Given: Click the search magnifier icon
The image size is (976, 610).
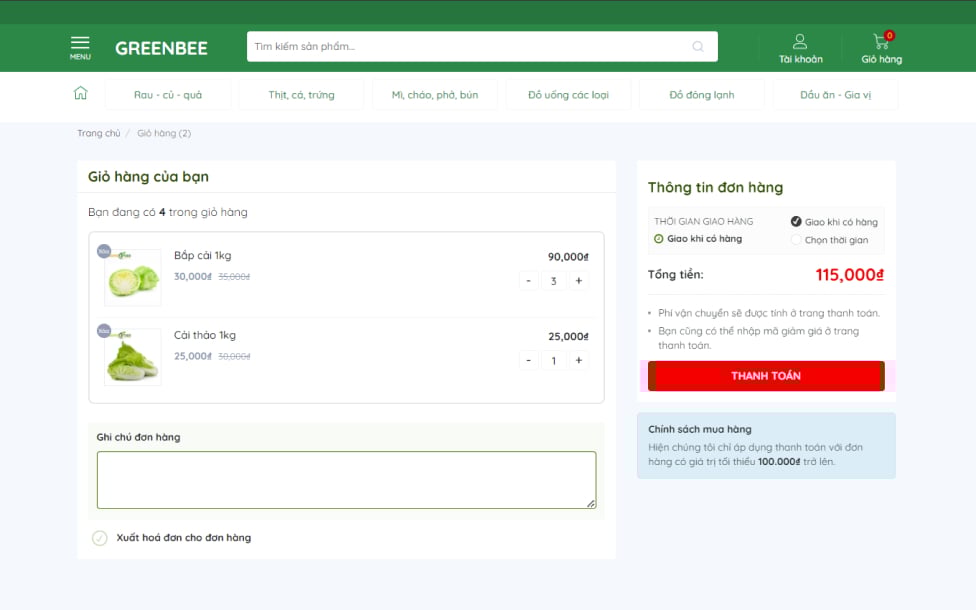Looking at the screenshot, I should click(698, 46).
